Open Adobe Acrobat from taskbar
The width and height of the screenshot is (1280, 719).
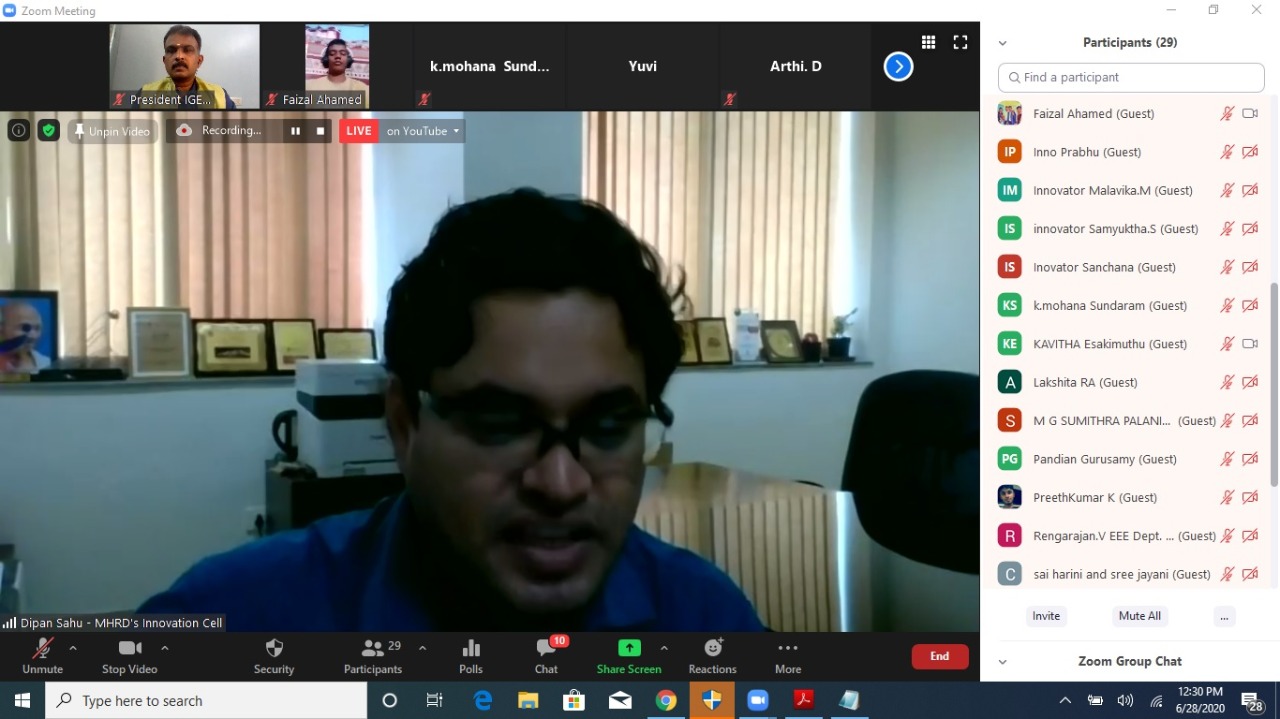(803, 701)
